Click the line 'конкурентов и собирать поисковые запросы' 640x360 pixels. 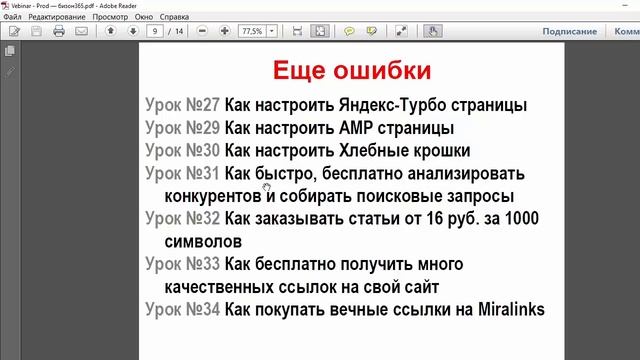(339, 196)
